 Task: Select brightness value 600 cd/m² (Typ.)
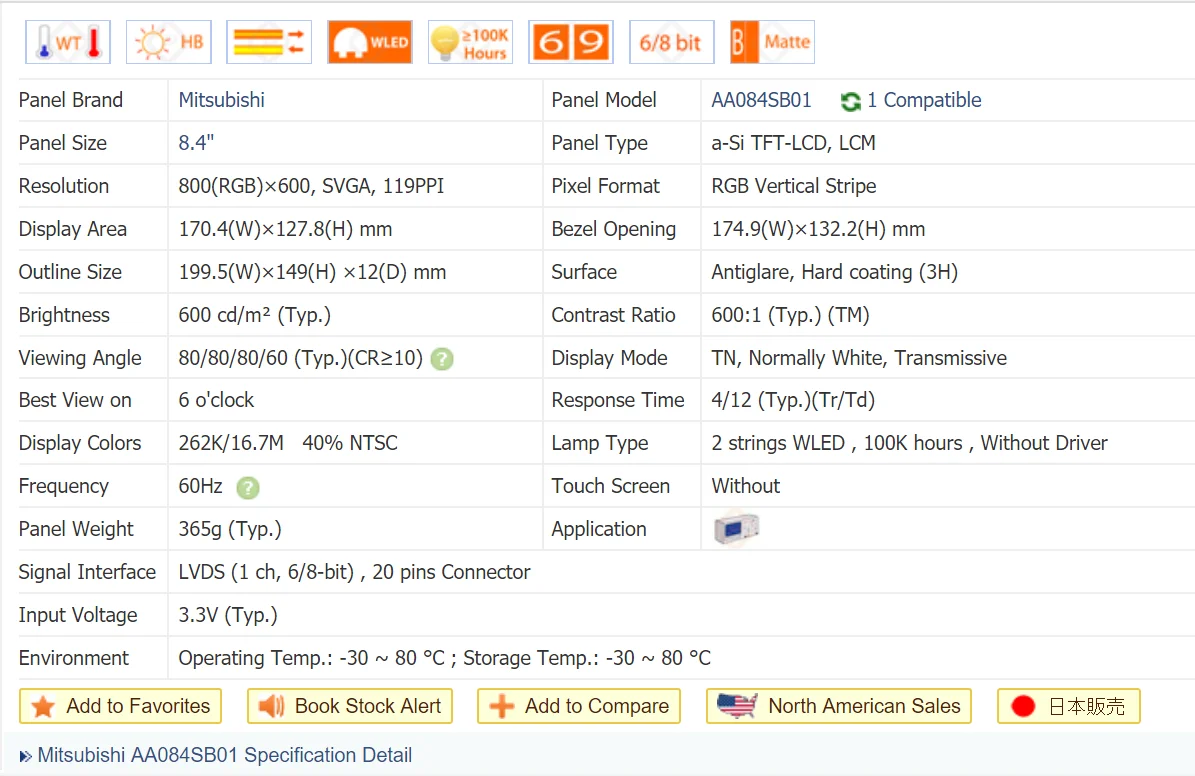pos(255,315)
